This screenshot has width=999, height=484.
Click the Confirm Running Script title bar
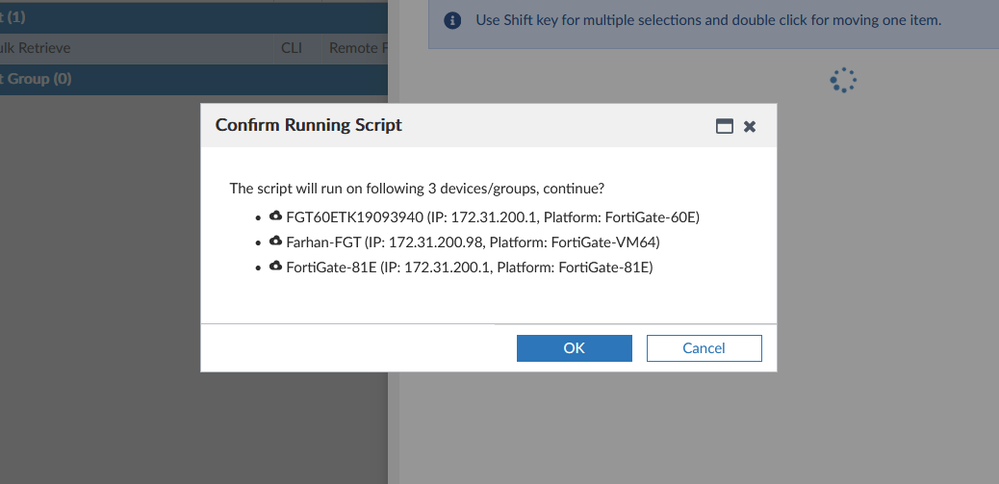point(400,126)
